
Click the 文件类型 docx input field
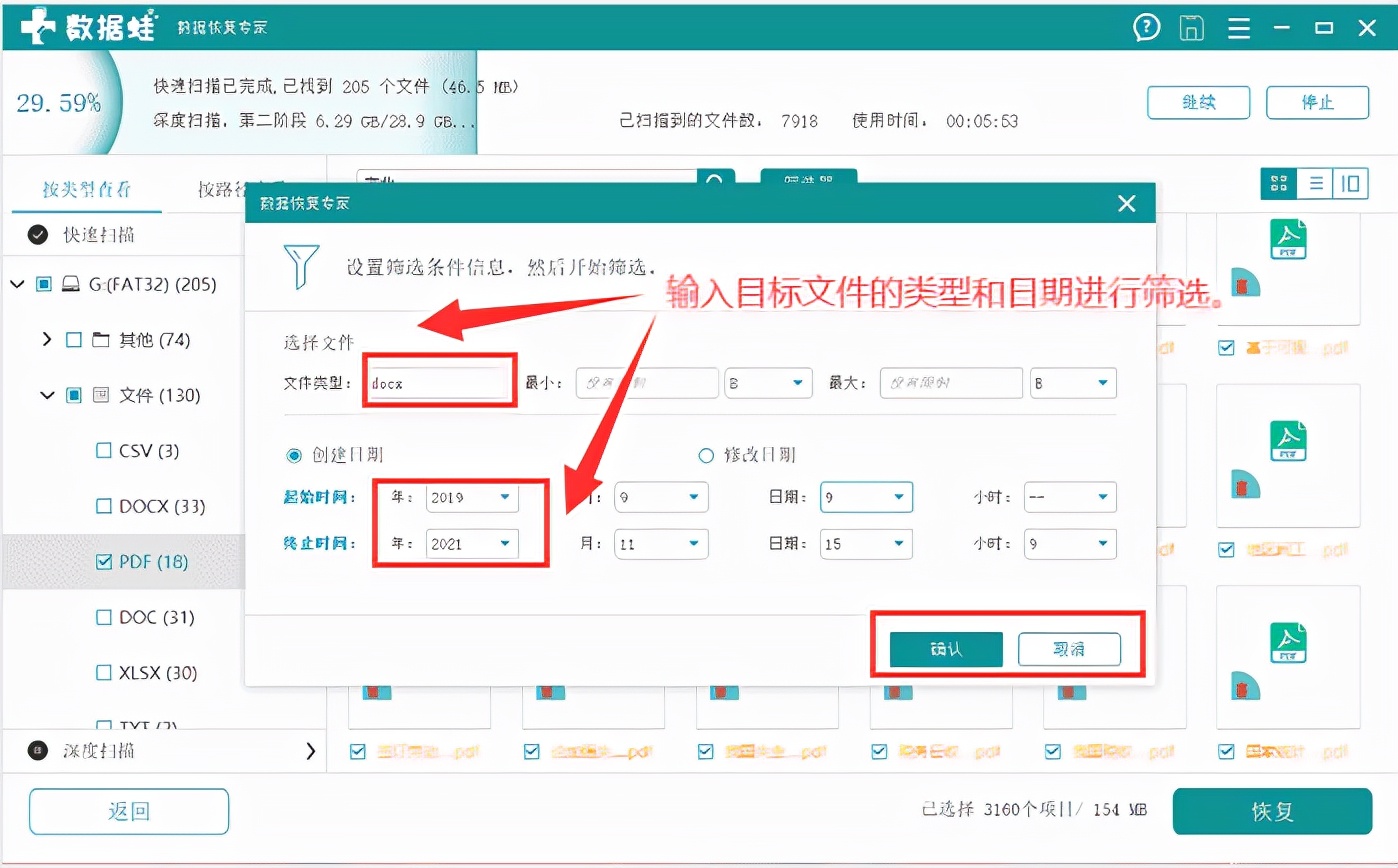click(x=438, y=383)
